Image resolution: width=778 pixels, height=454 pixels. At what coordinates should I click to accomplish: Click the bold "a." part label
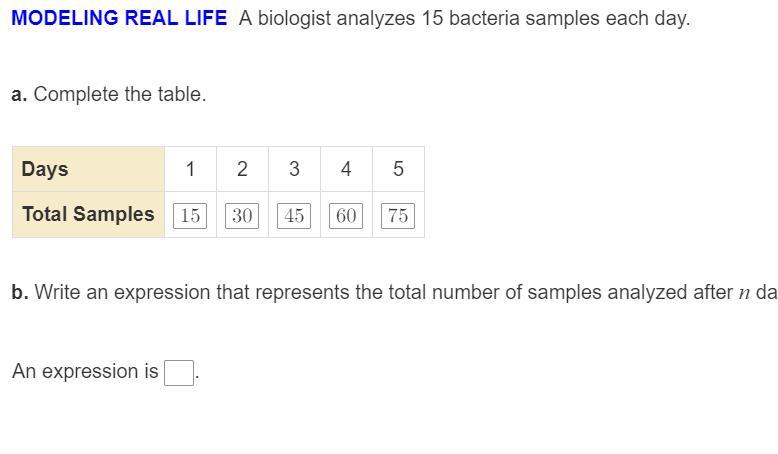20,95
